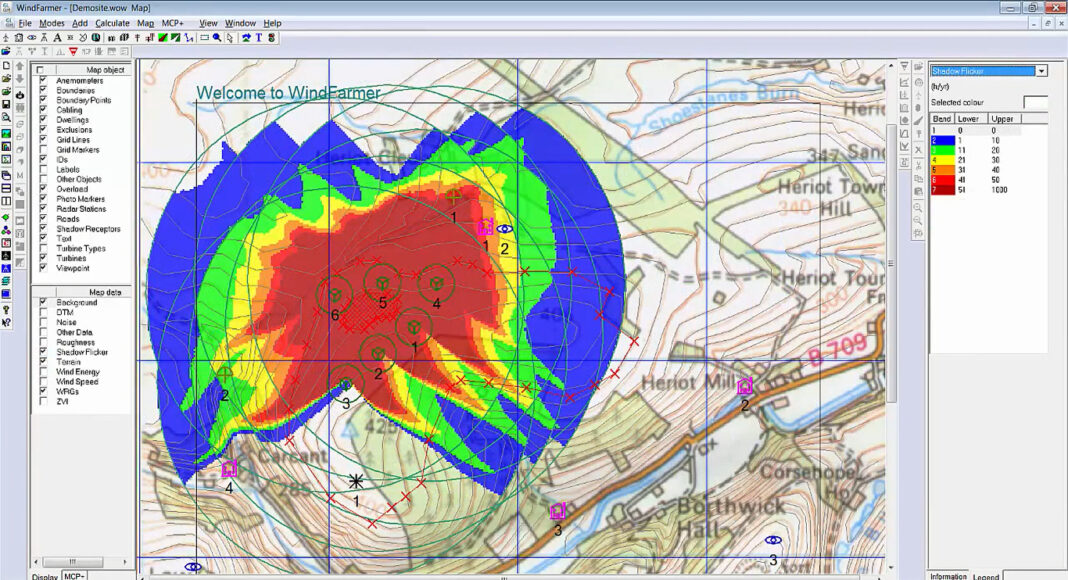Uncheck the Turbines map object checkbox

click(x=42, y=258)
